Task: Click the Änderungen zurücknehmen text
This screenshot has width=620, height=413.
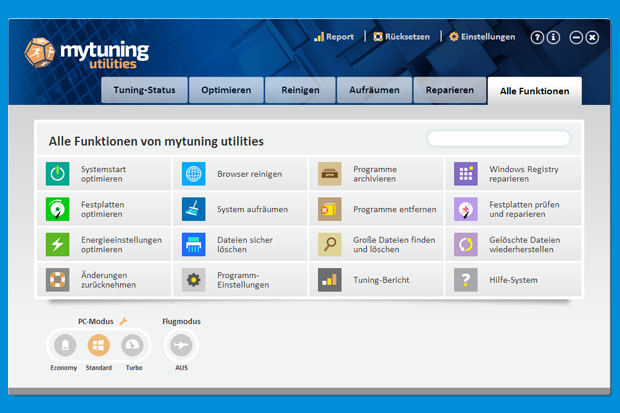Action: click(x=108, y=280)
